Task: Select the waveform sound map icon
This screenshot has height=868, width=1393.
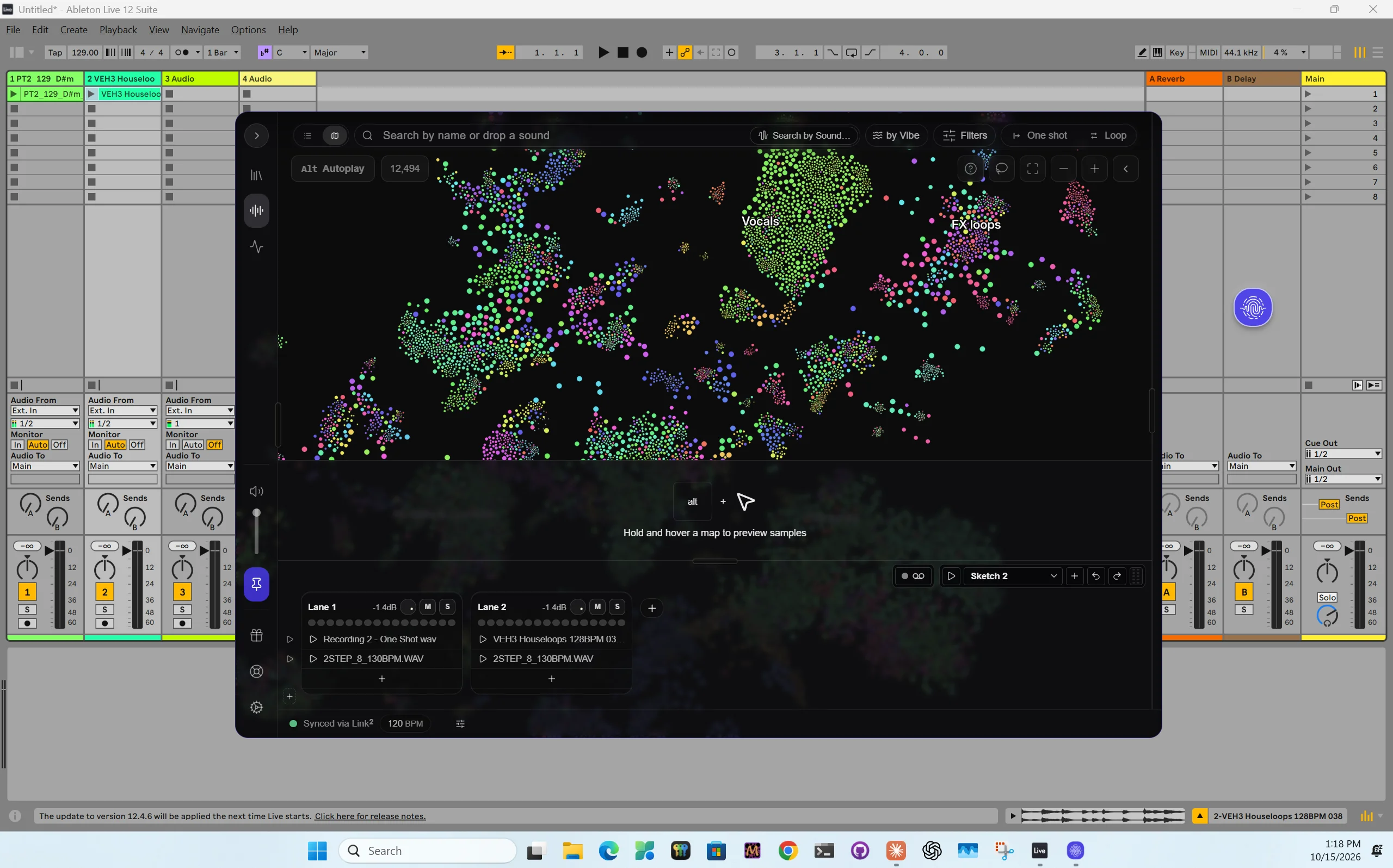Action: tap(257, 210)
